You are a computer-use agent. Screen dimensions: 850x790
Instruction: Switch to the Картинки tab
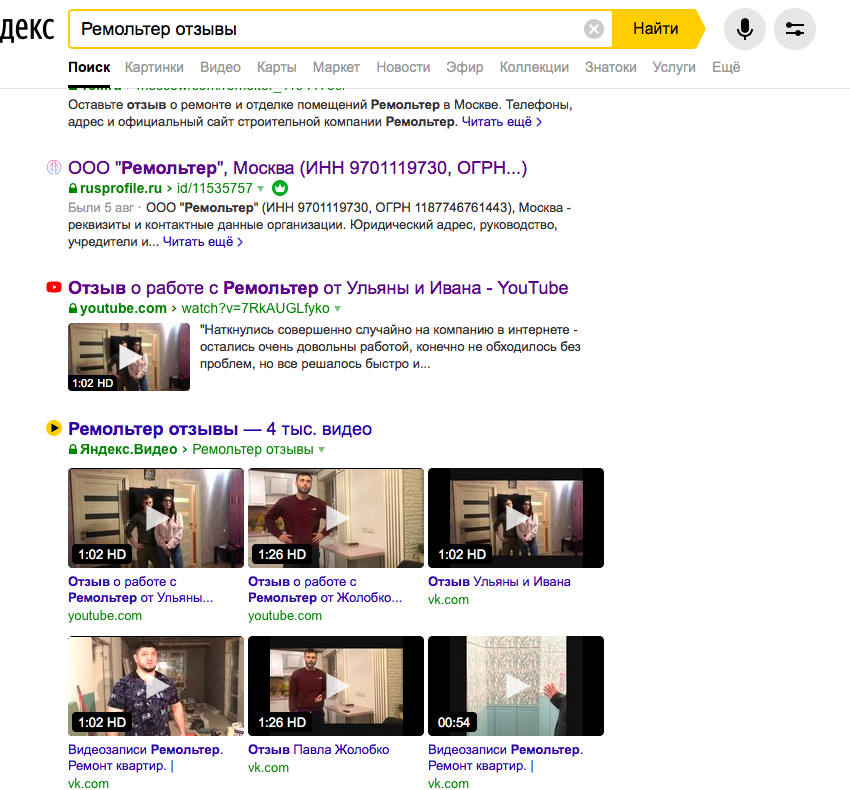154,67
